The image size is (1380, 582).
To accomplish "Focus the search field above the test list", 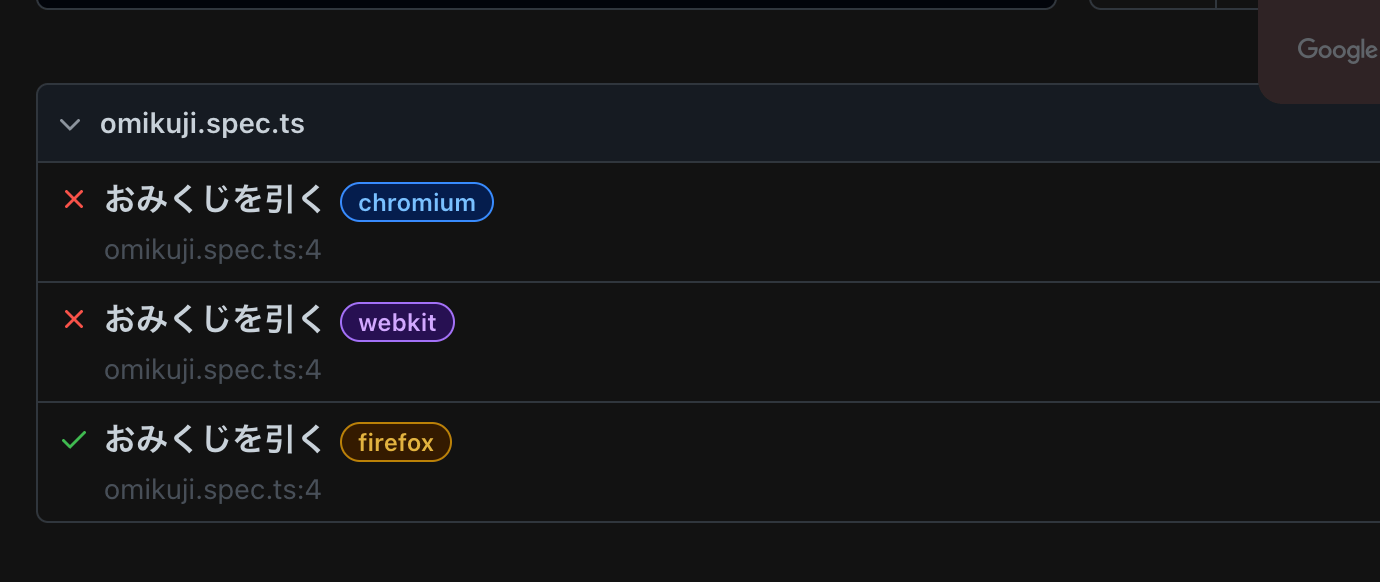I will pos(546,4).
